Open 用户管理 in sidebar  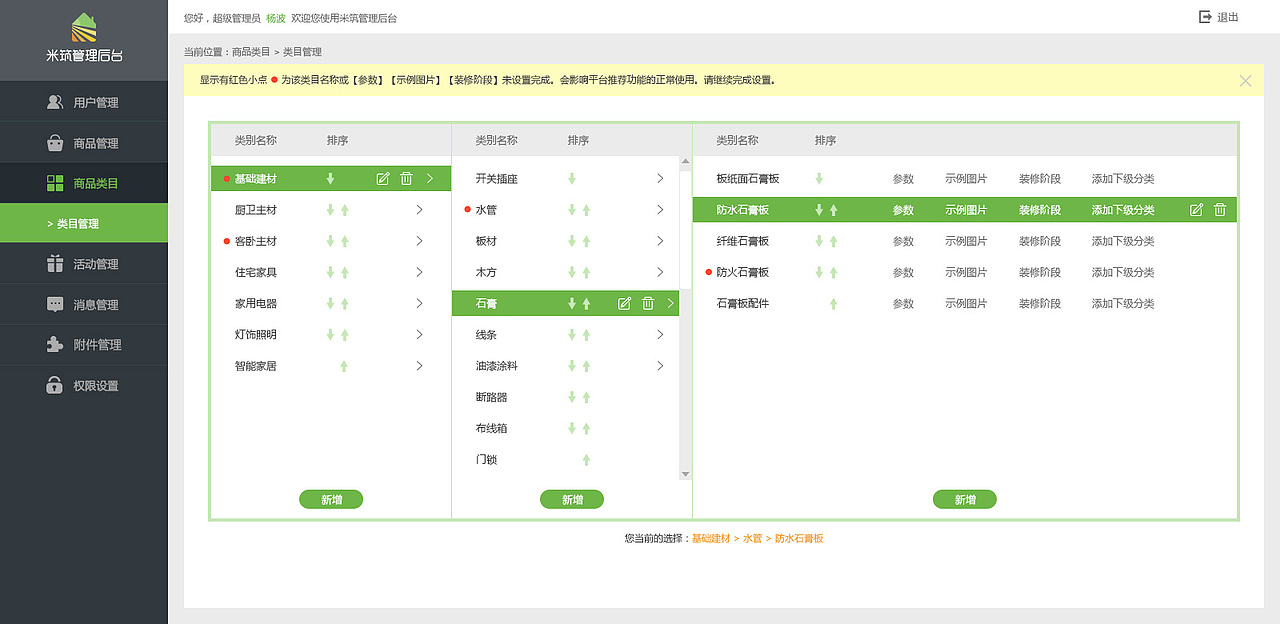pos(84,102)
